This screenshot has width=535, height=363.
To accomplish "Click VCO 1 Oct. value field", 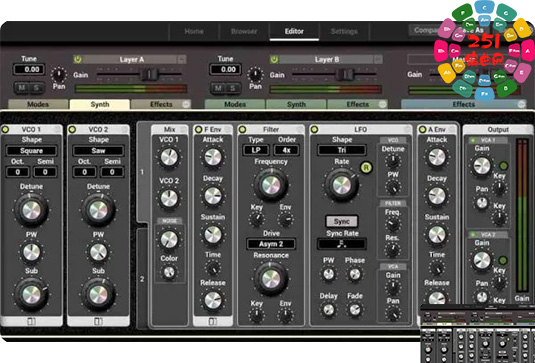I will (17, 172).
